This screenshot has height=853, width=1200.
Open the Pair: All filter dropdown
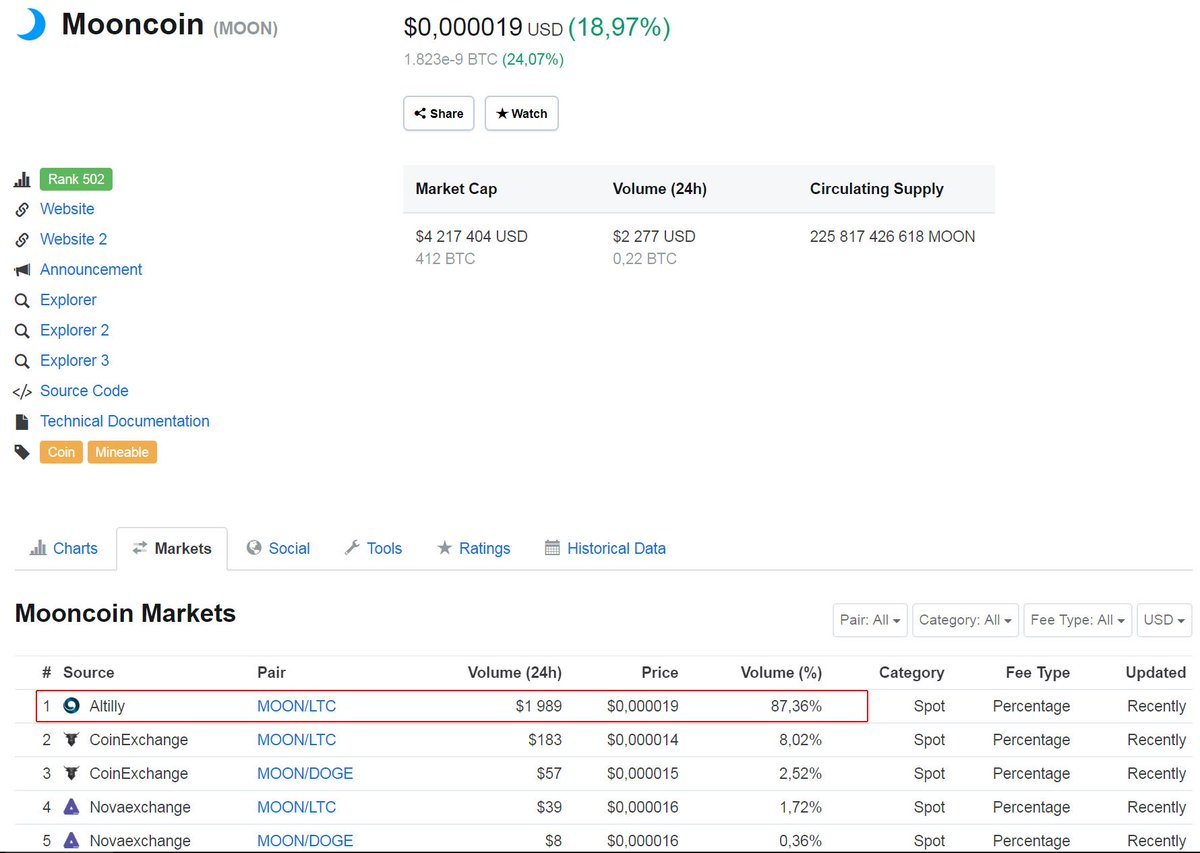(x=870, y=620)
